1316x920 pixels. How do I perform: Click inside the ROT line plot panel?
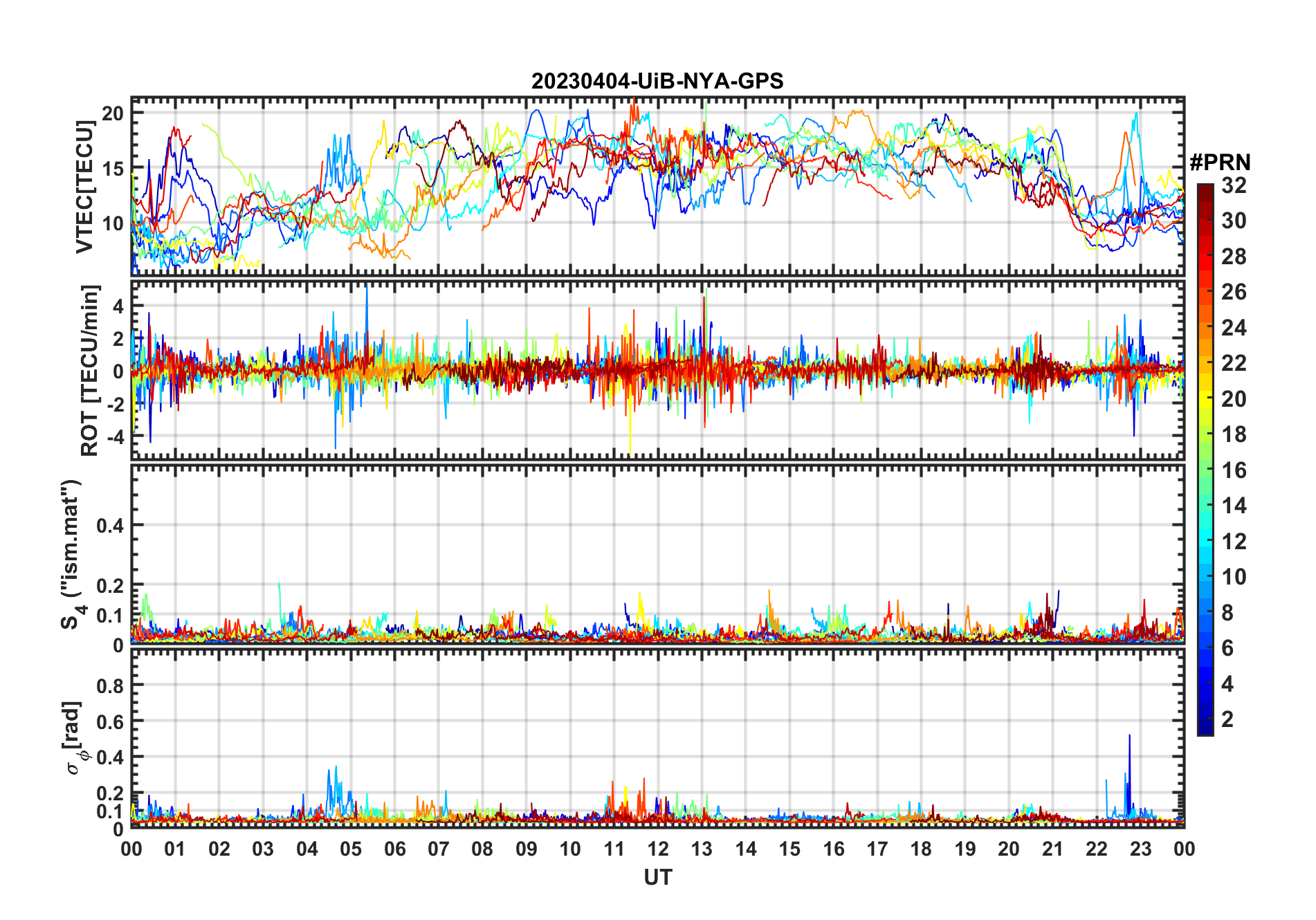point(657,369)
